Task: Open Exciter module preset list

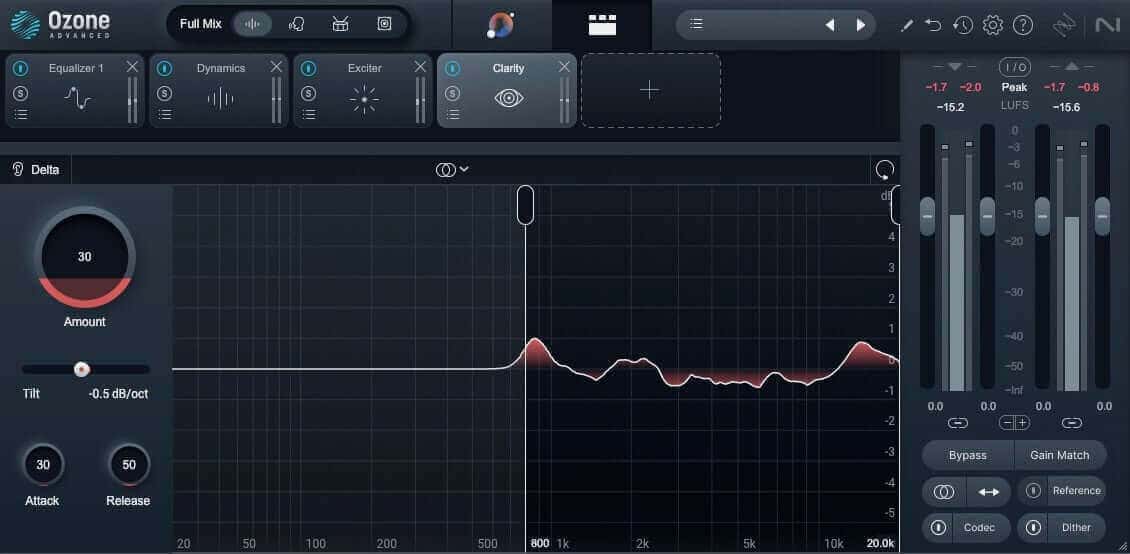Action: click(308, 114)
